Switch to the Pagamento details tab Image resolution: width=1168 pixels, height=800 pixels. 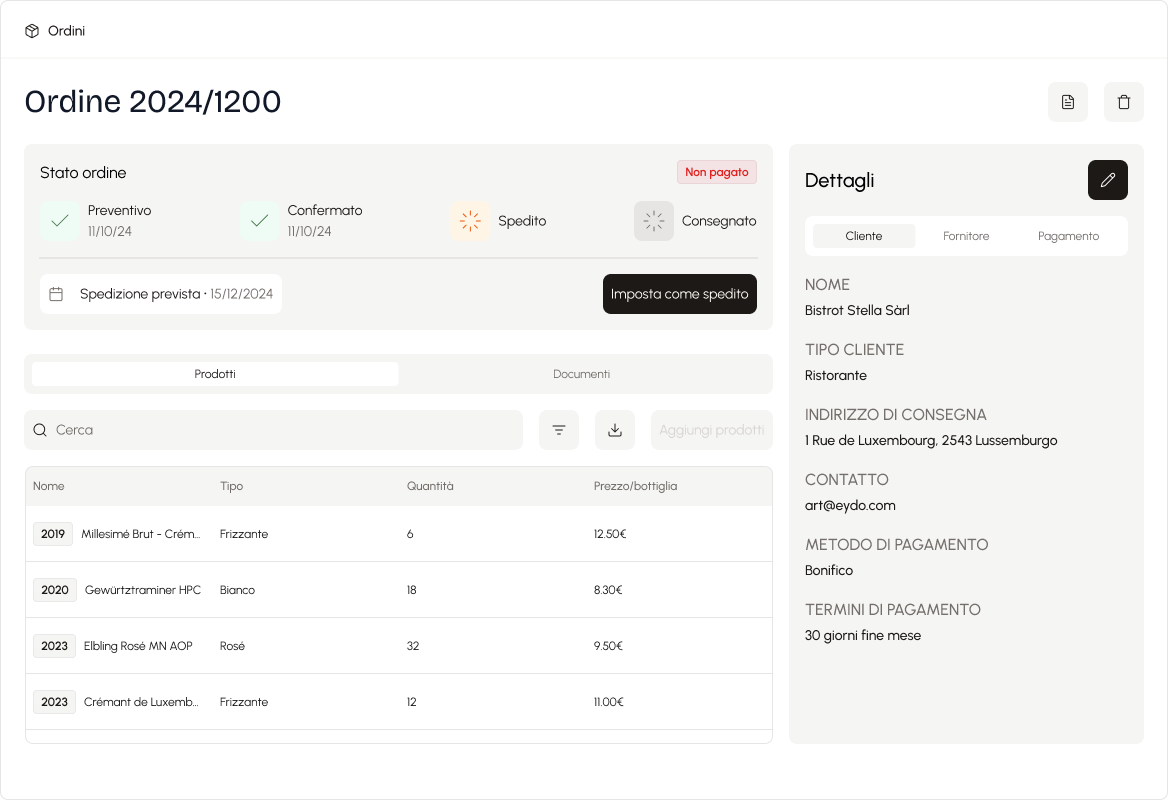click(1068, 236)
